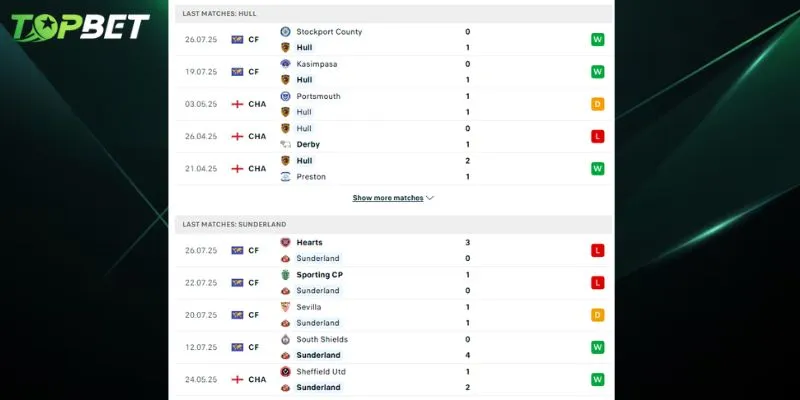
Task: Click the Sheffield Utd club crest
Action: (285, 371)
